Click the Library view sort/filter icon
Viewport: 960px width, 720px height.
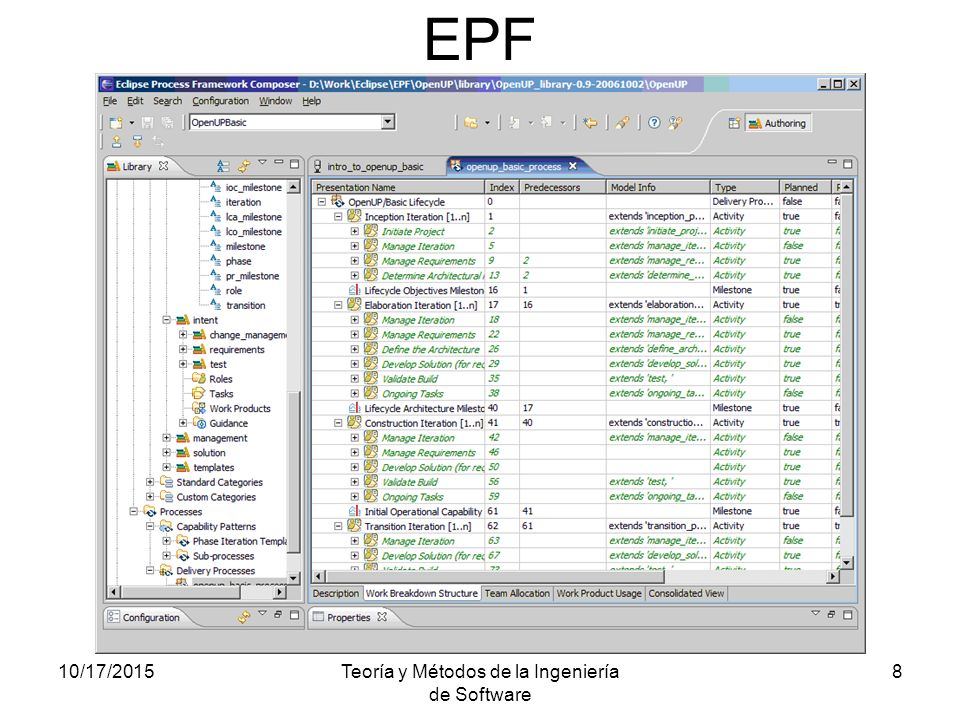[x=223, y=166]
